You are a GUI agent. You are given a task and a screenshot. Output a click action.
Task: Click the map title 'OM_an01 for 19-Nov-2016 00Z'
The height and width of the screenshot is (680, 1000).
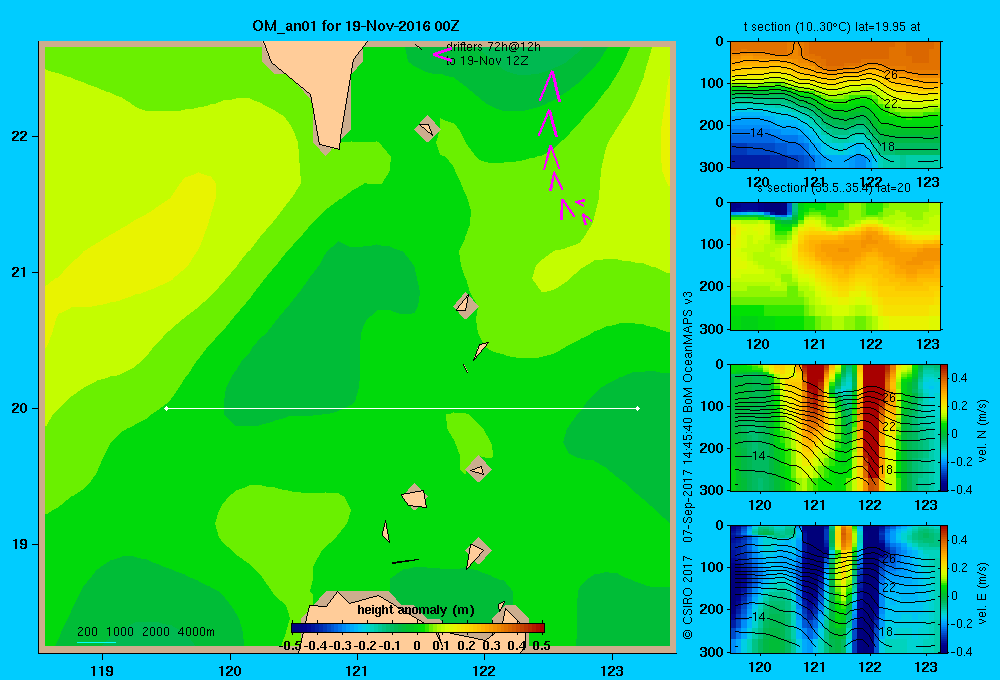tap(356, 26)
